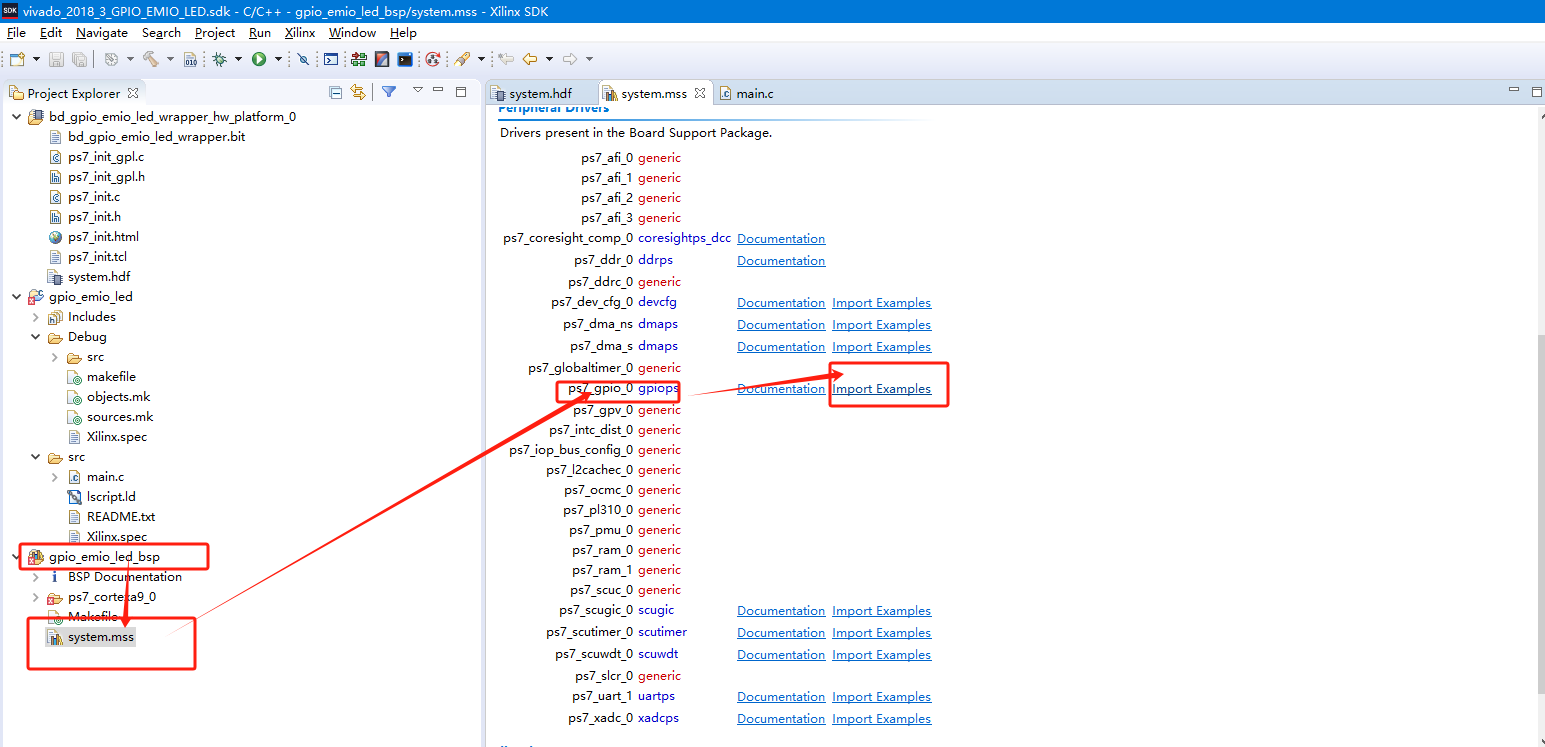Click the binary 010 file icon in the toolbar
Viewport: 1545px width, 747px height.
(x=190, y=59)
